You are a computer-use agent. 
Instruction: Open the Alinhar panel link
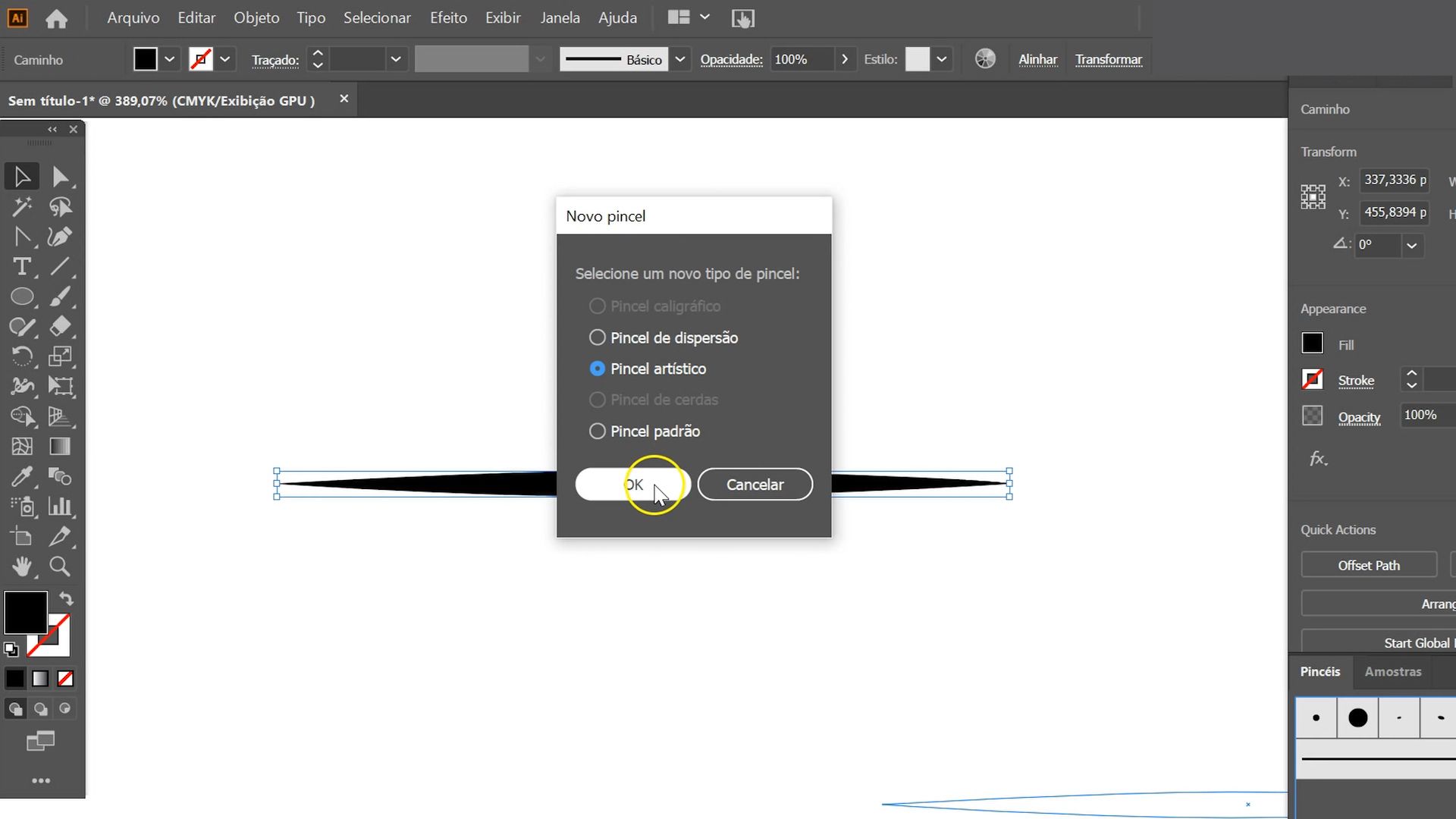coord(1037,59)
